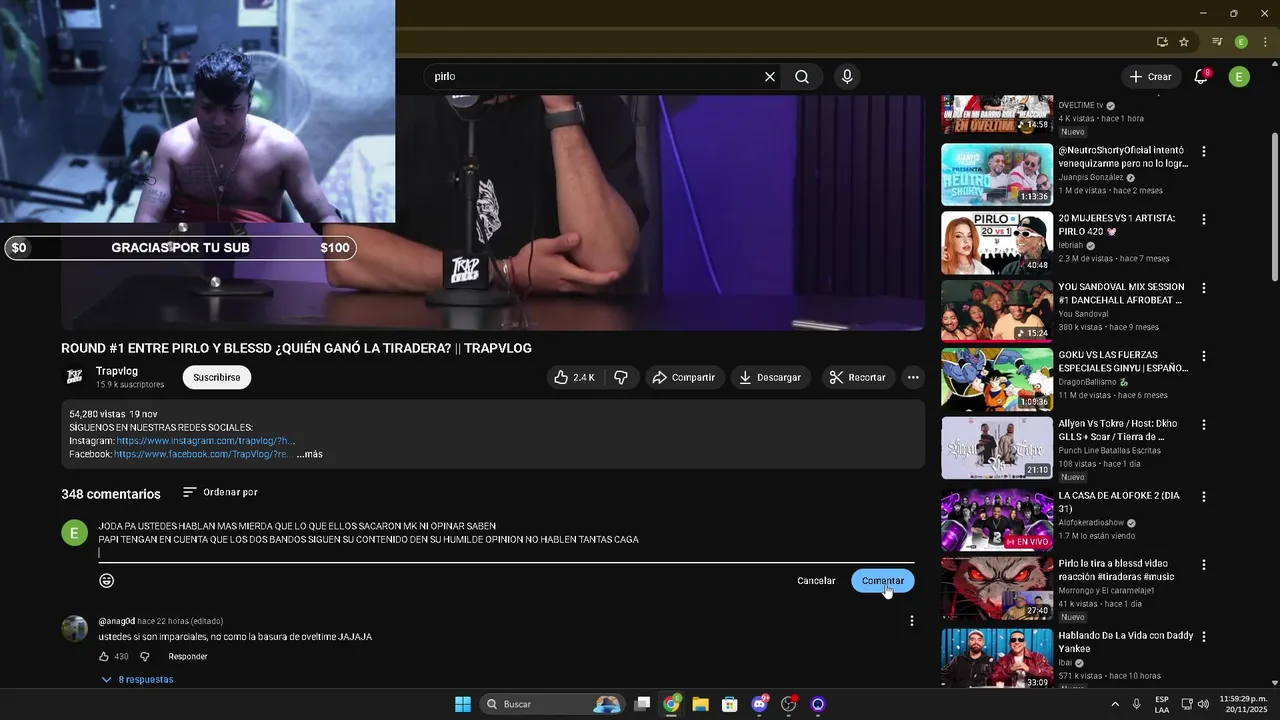This screenshot has width=1280, height=720.
Task: Open Goku vs Fuerzas Especiales thumbnail
Action: click(997, 379)
